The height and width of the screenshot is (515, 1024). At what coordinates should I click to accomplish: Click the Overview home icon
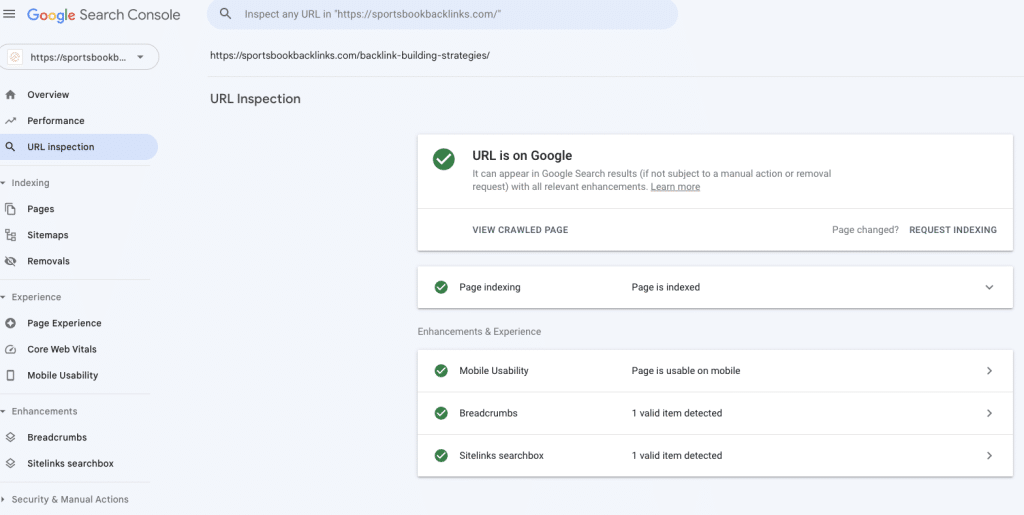click(10, 95)
